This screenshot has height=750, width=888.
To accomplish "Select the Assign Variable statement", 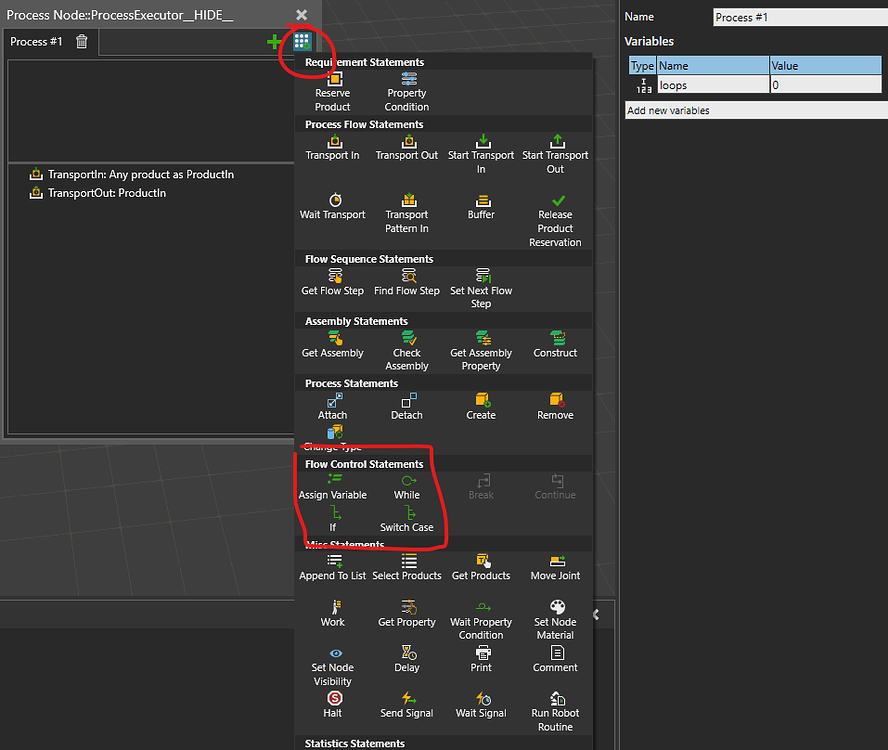I will (333, 488).
